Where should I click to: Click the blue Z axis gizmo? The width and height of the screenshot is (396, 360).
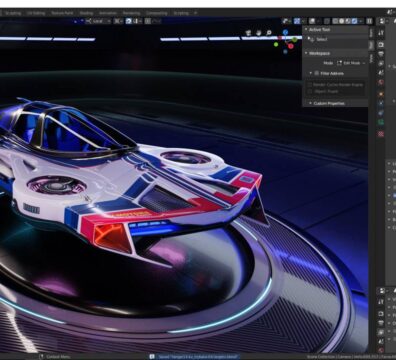point(286,32)
